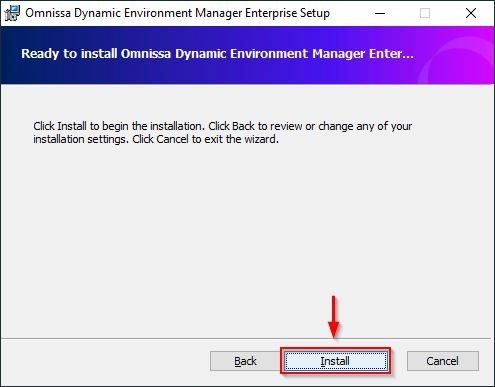Cancel the setup wizard
The height and width of the screenshot is (387, 495).
point(443,361)
